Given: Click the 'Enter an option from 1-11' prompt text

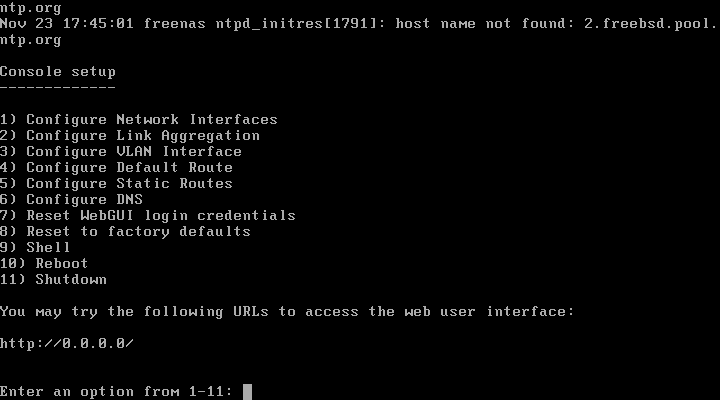Looking at the screenshot, I should click(116, 392).
